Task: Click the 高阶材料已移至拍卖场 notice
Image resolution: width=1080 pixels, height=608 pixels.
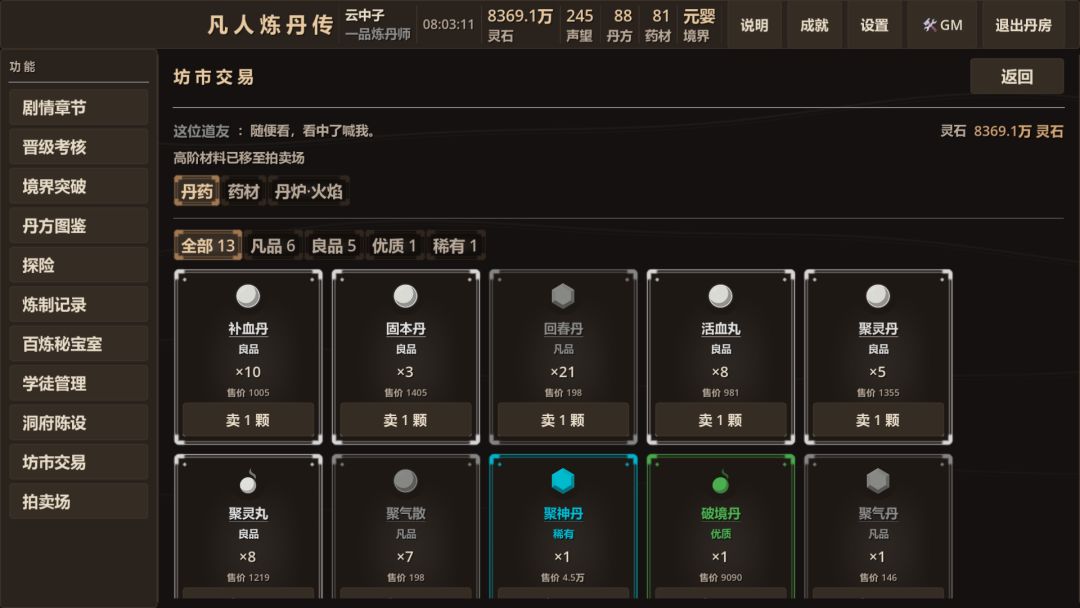Action: pos(239,158)
